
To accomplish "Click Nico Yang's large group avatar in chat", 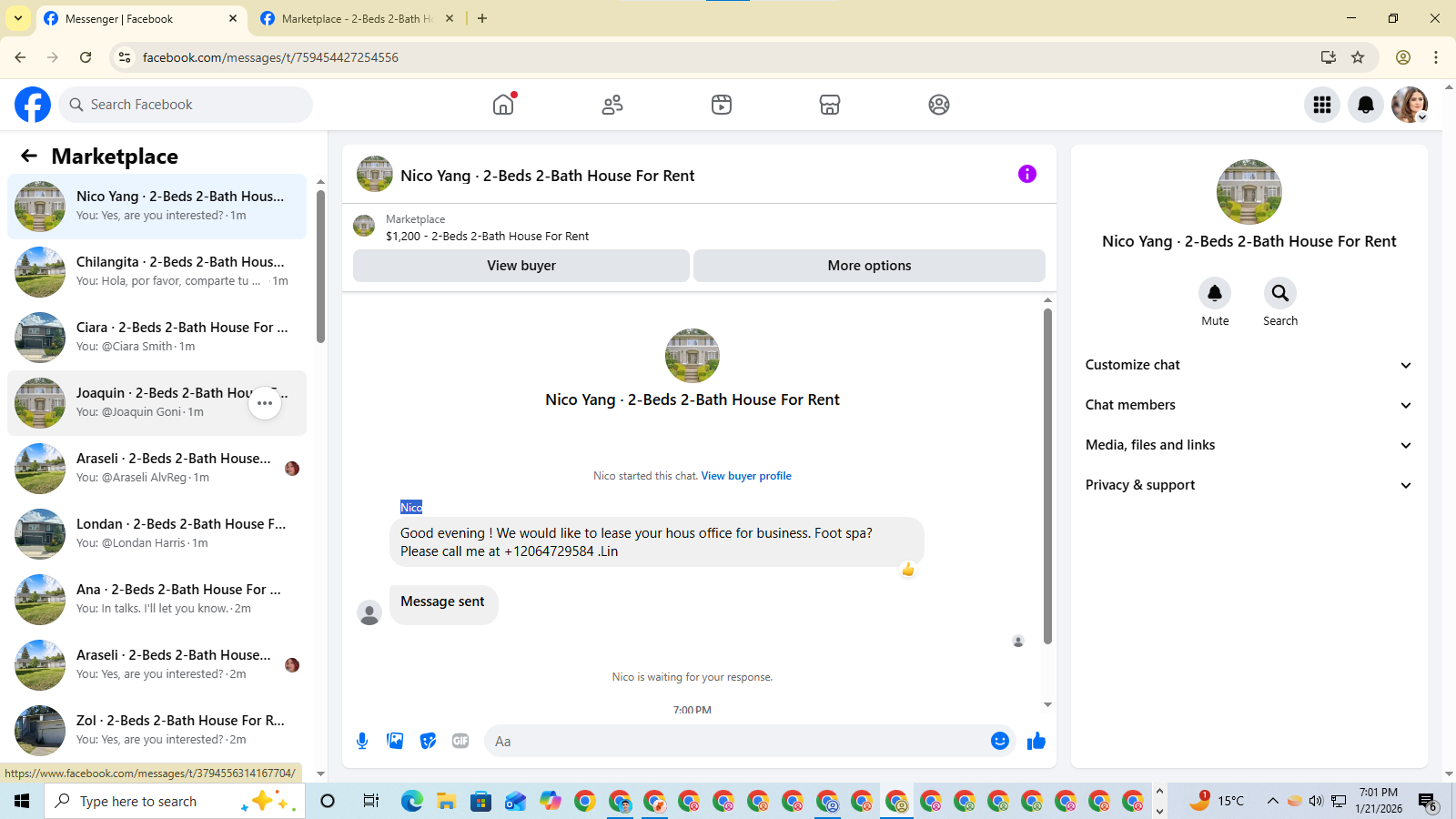I will [x=693, y=356].
